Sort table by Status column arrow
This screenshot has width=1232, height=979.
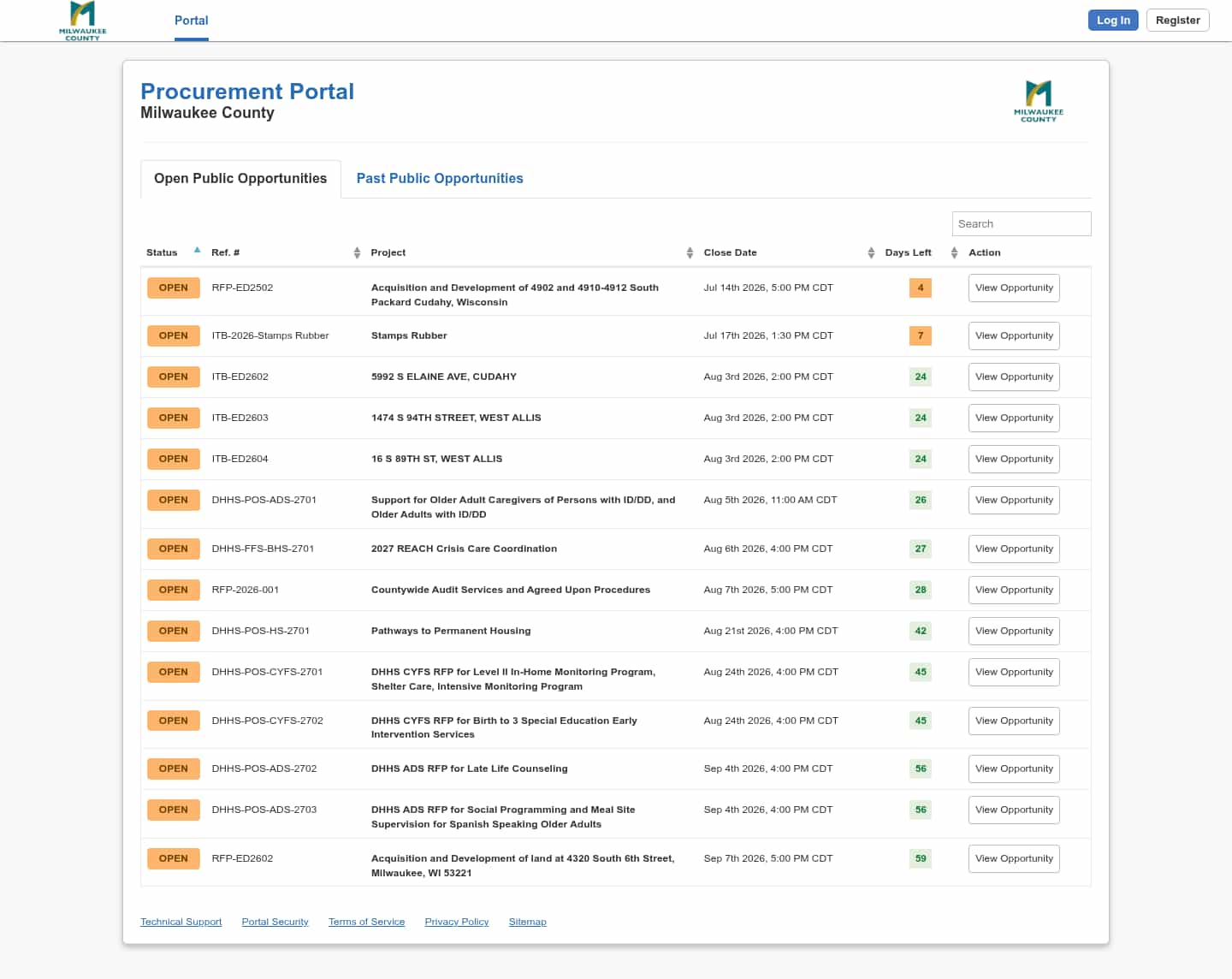197,250
